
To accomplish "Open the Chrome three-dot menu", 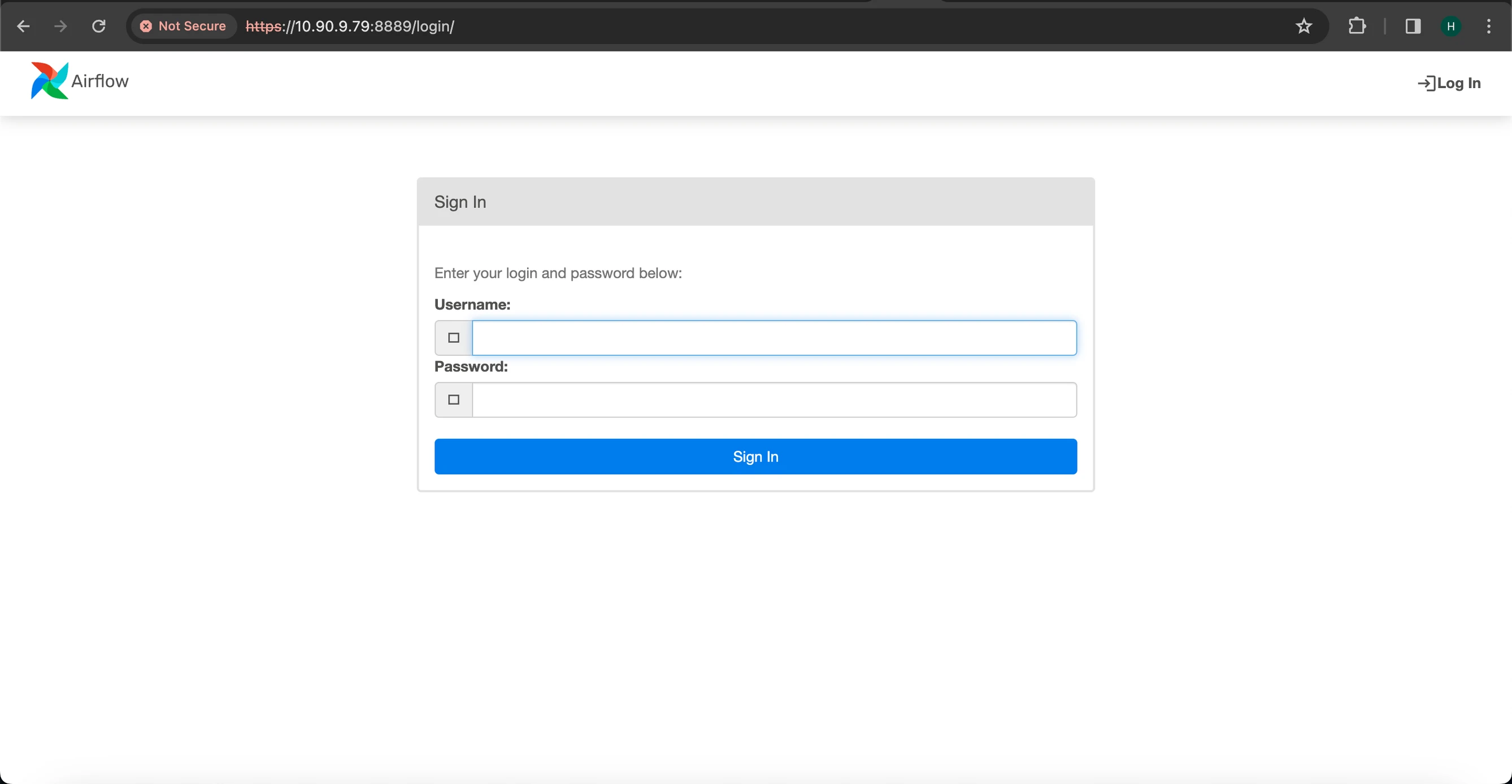I will pyautogui.click(x=1488, y=26).
